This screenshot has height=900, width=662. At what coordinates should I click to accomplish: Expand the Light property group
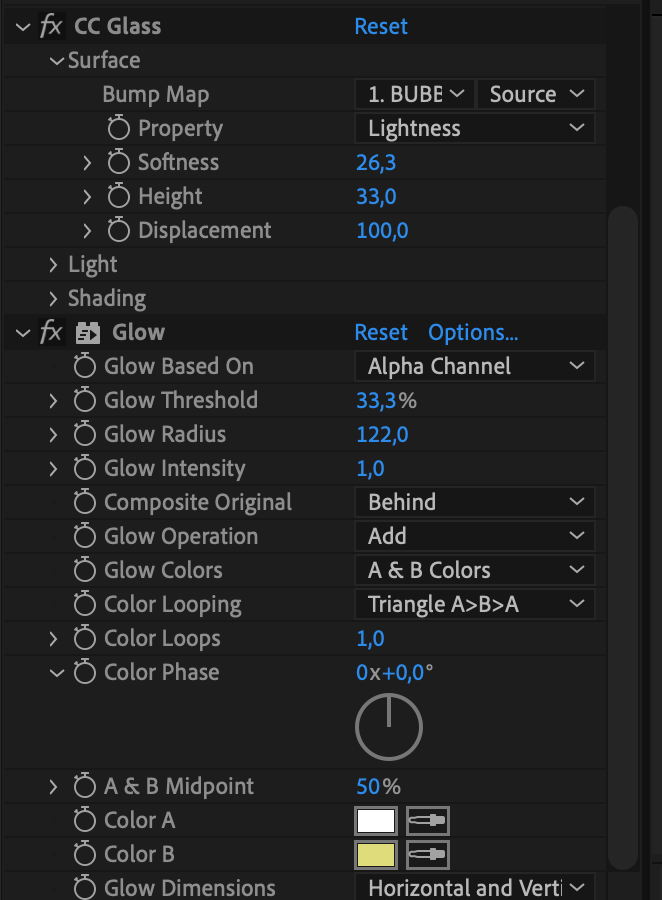(x=53, y=265)
